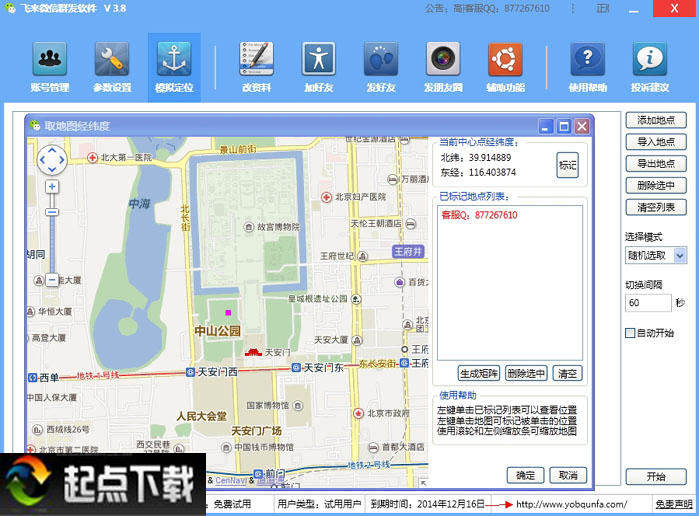
Task: Click 生成矩阵 button
Action: (479, 373)
